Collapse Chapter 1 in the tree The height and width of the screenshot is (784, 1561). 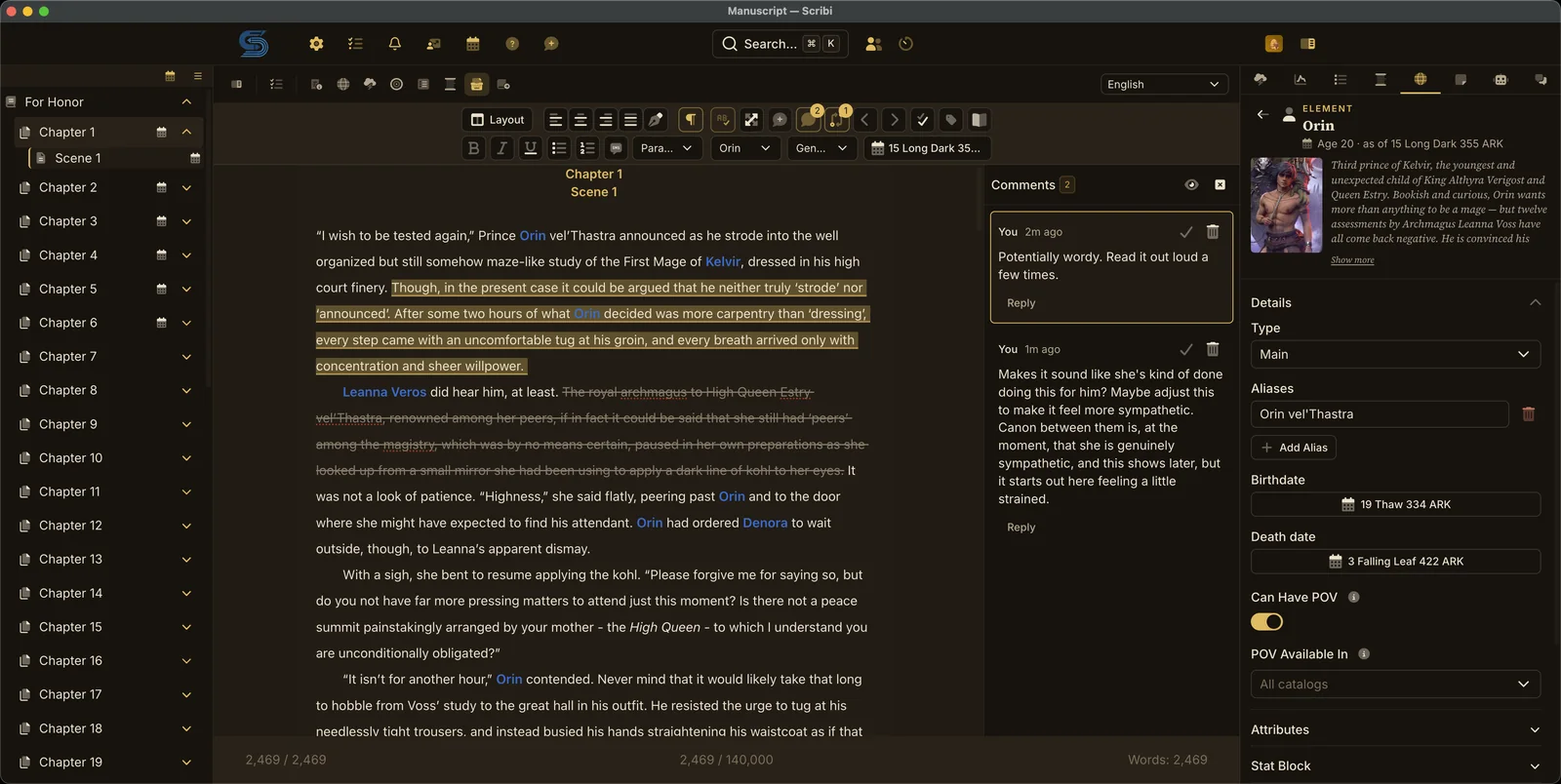(x=186, y=132)
